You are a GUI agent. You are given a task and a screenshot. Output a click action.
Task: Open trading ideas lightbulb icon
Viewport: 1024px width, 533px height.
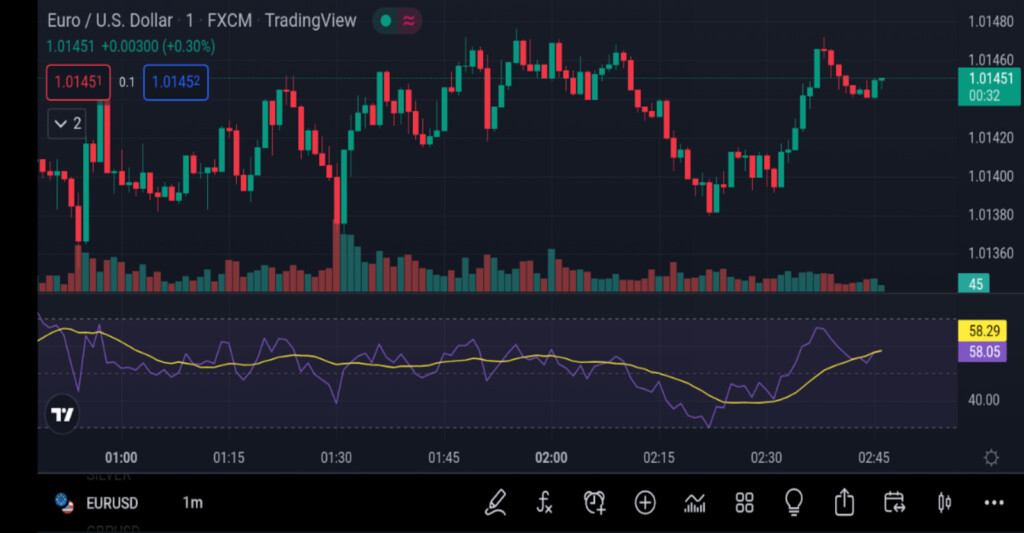click(x=794, y=502)
